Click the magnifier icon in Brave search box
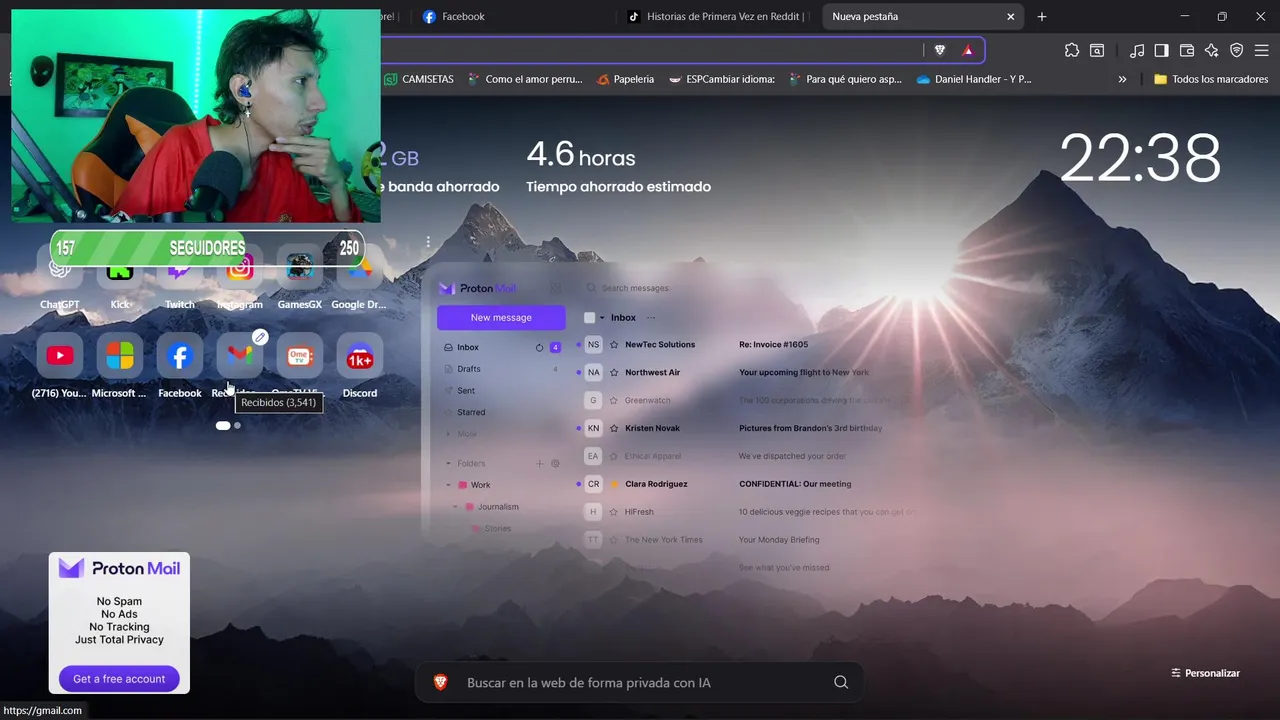The height and width of the screenshot is (720, 1280). 841,682
